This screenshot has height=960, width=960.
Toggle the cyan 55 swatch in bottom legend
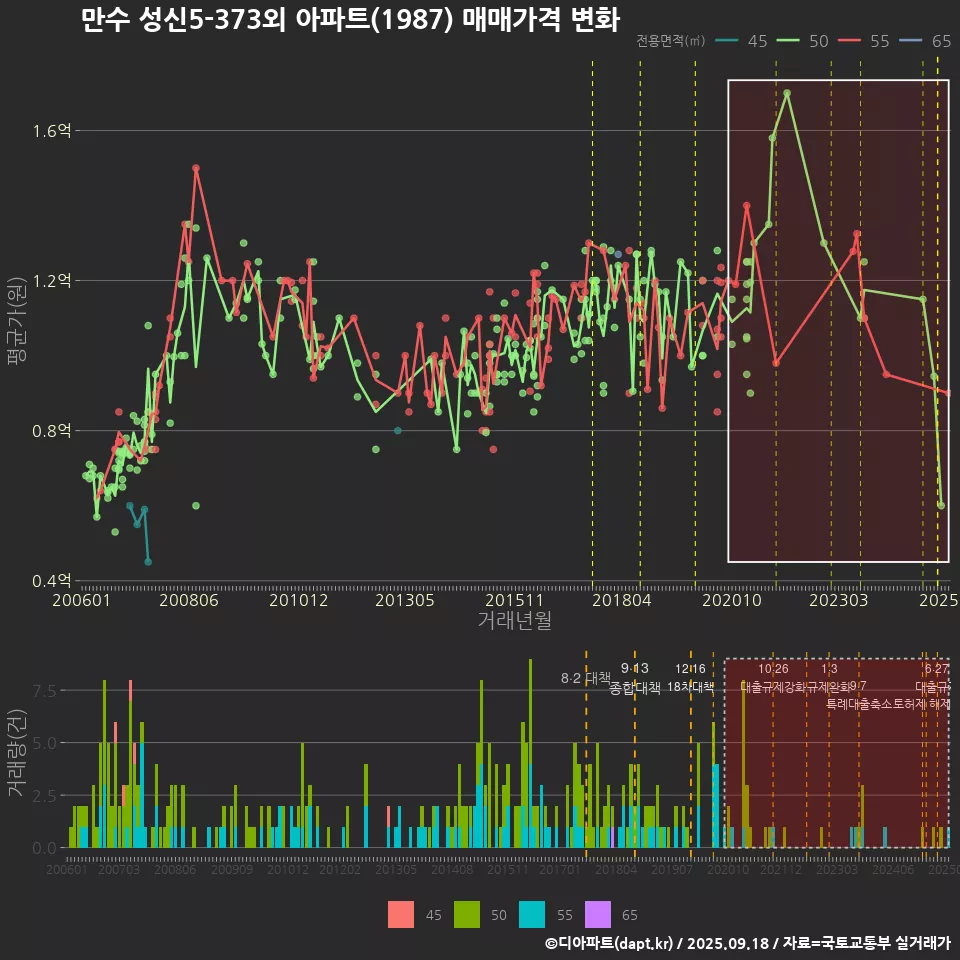[533, 914]
